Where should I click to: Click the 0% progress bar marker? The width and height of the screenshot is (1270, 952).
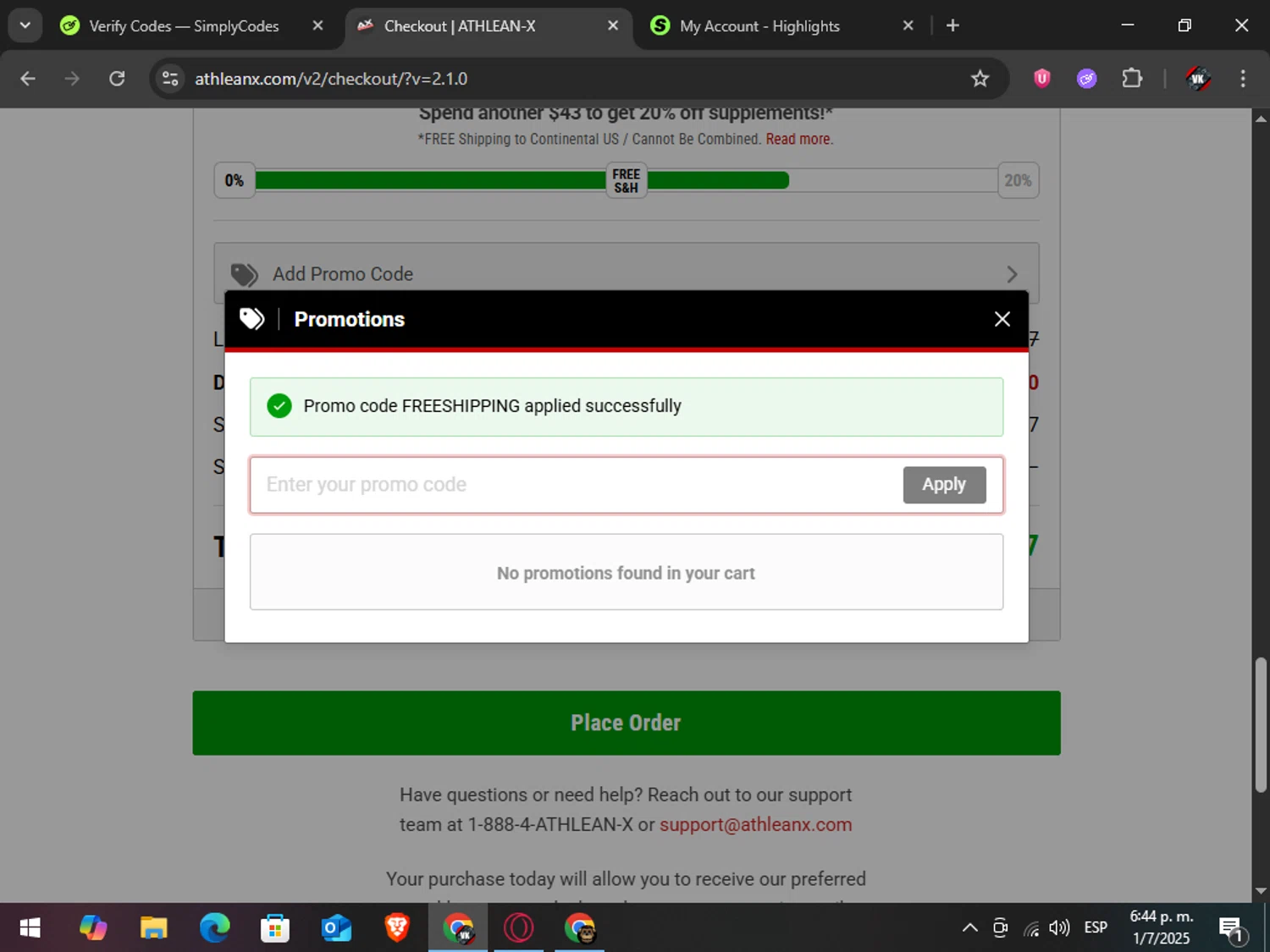click(235, 180)
